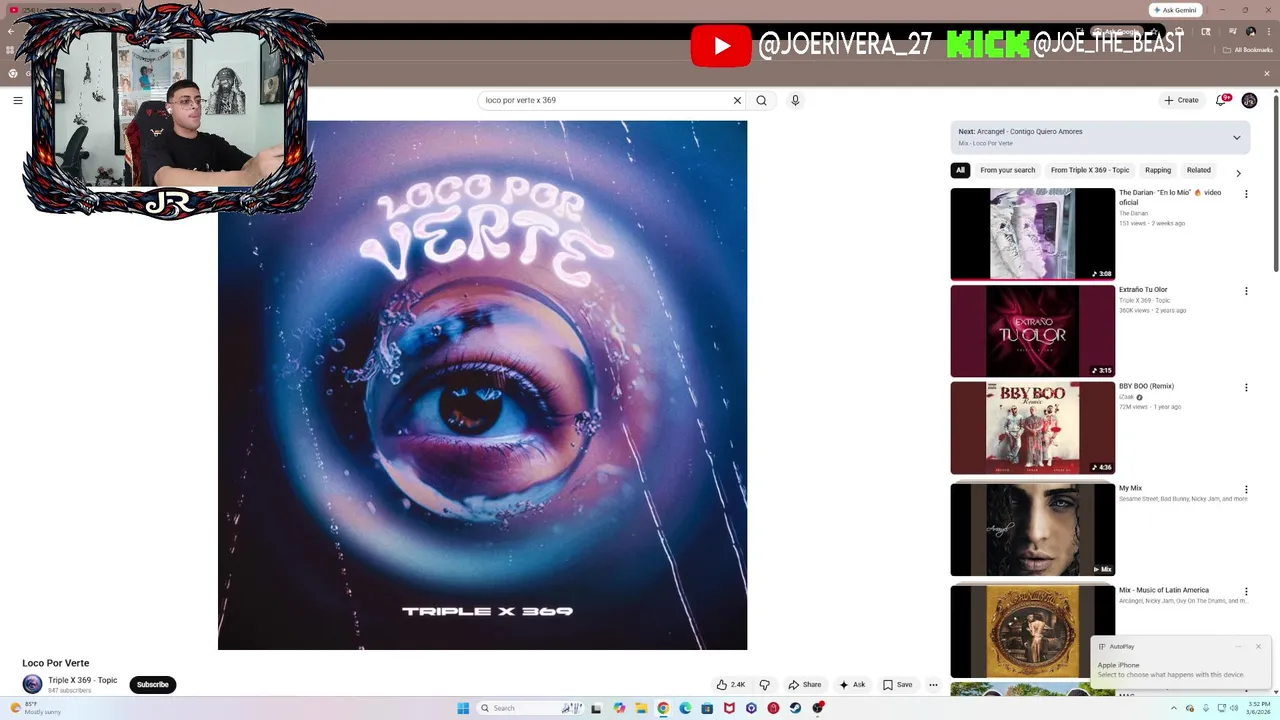Viewport: 1280px width, 720px height.
Task: Subscribe to Triple X 369 - Topic
Action: [153, 685]
